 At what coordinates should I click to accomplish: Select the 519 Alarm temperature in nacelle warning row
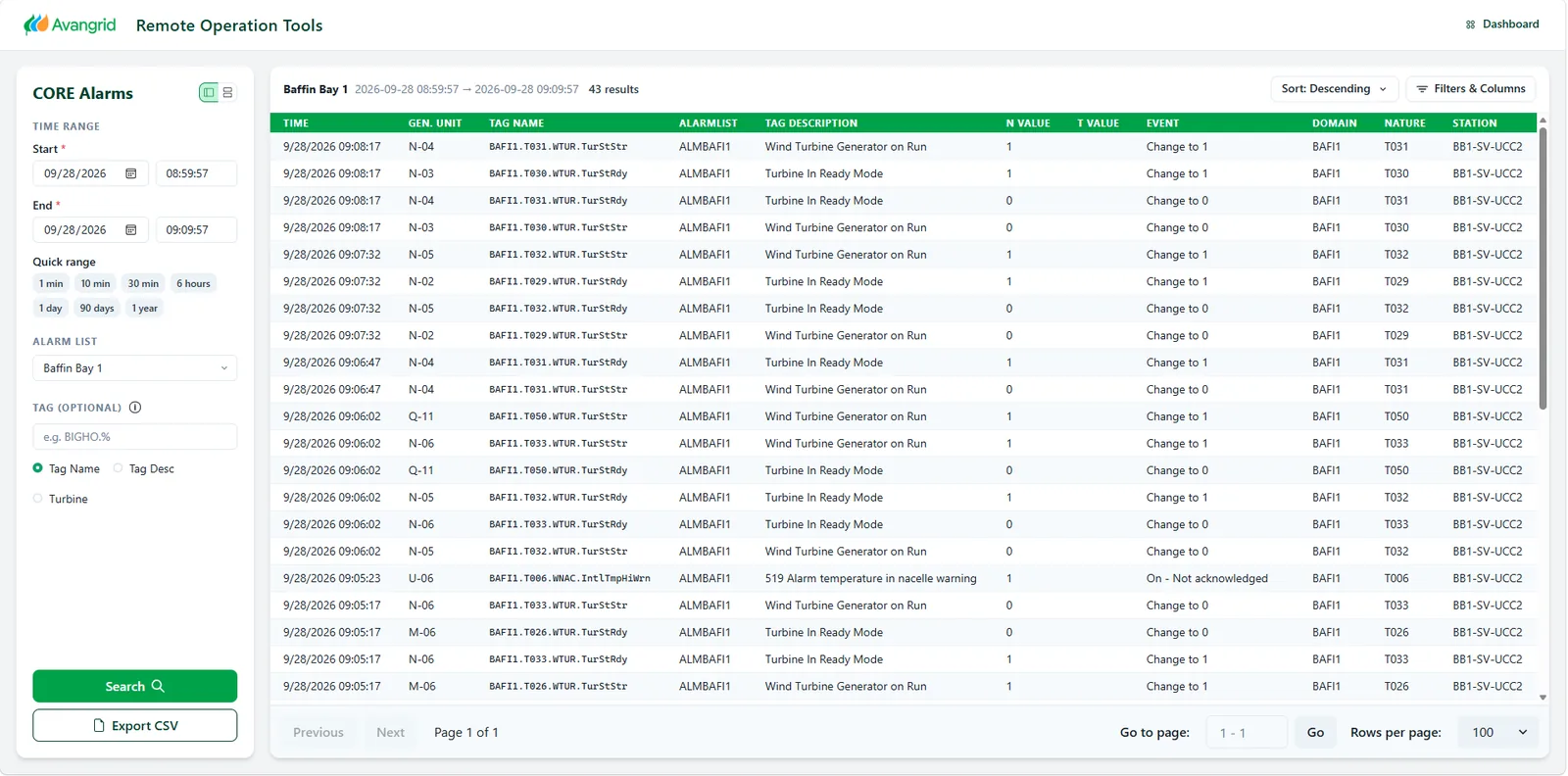pyautogui.click(x=904, y=579)
